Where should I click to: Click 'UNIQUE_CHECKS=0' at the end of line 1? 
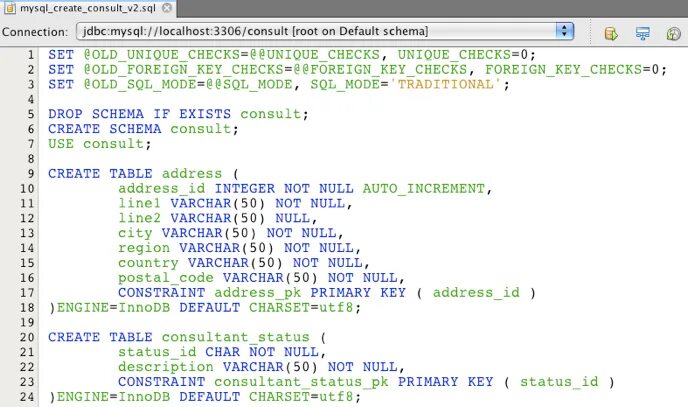[x=463, y=55]
